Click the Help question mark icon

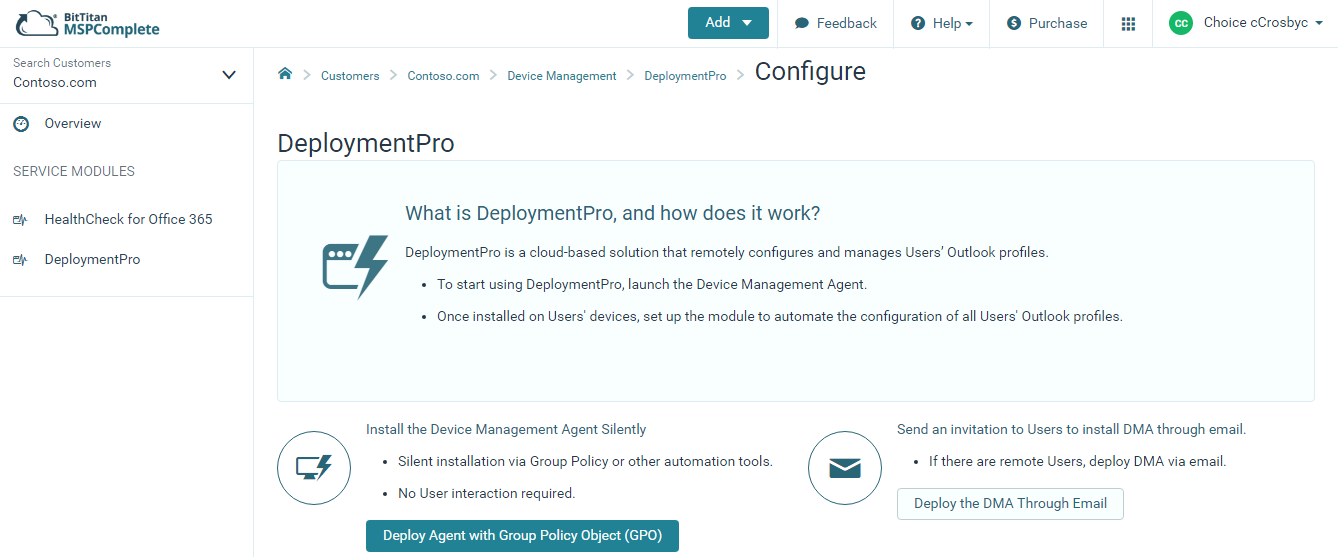(918, 23)
